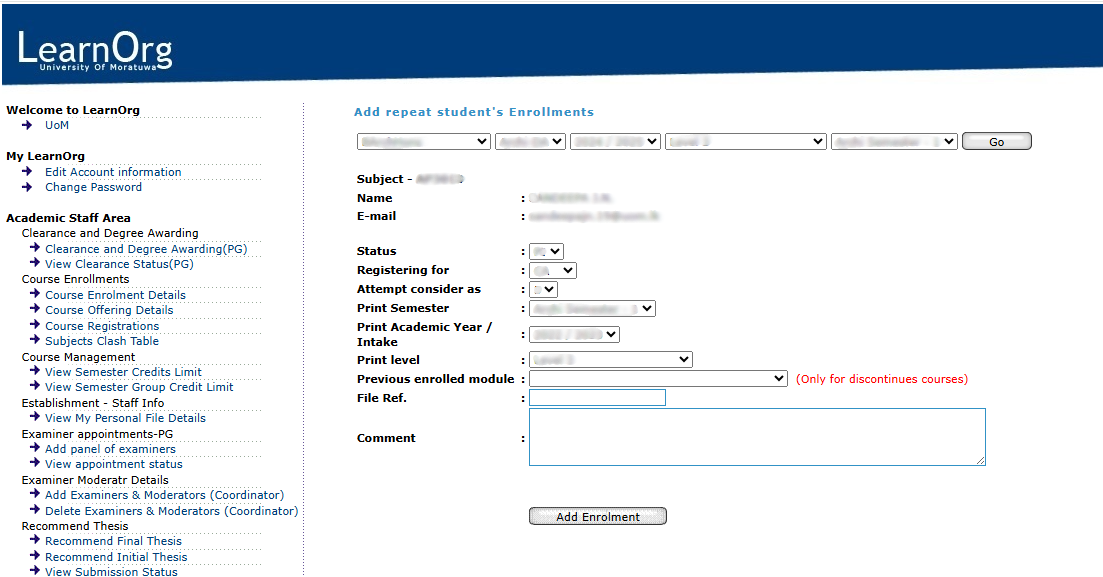Click arrow icon beside Change Password
The width and height of the screenshot is (1103, 577).
point(27,187)
